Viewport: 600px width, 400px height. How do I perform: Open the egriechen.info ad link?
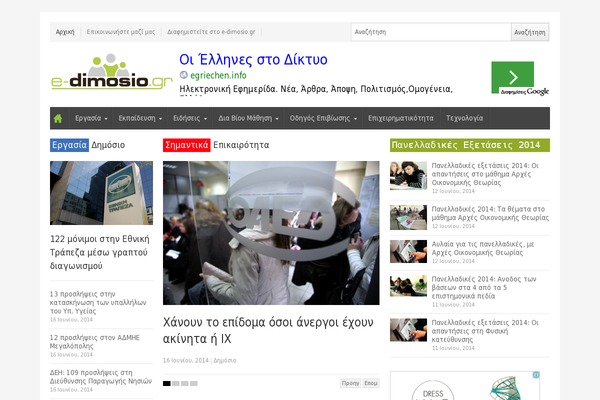[x=218, y=75]
